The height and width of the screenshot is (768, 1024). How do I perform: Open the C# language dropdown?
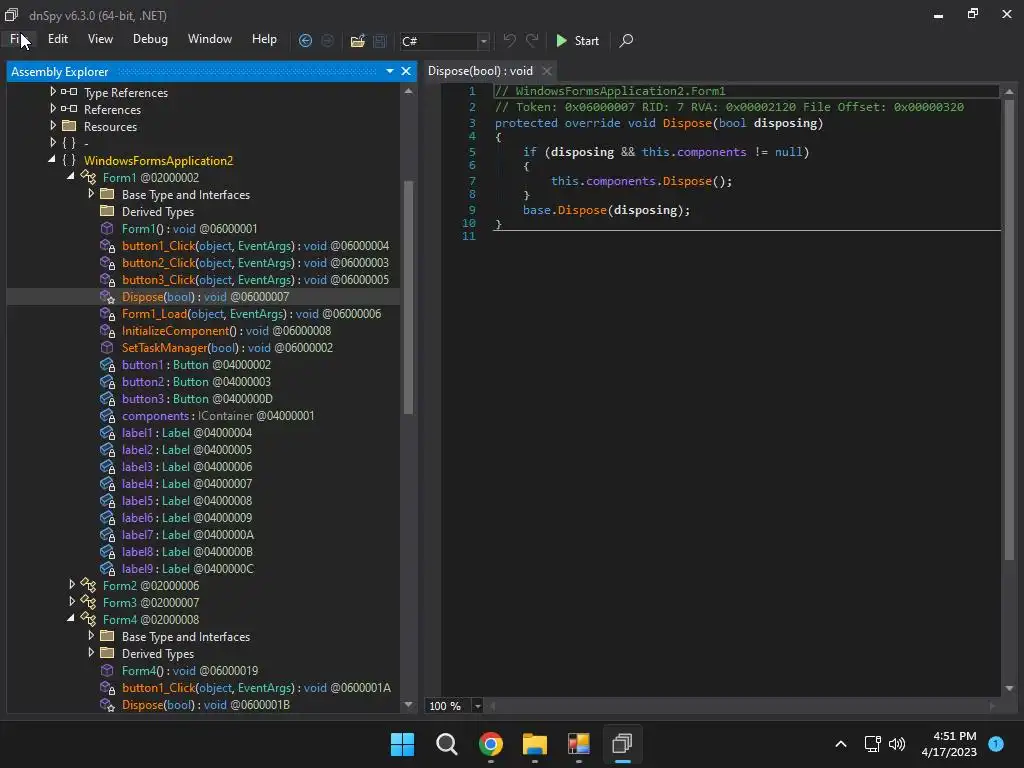point(483,41)
